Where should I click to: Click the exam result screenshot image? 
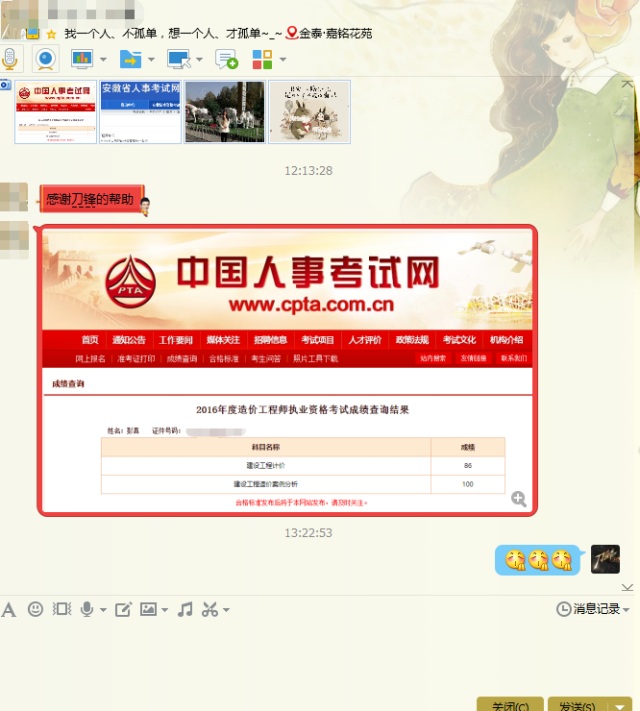point(287,370)
